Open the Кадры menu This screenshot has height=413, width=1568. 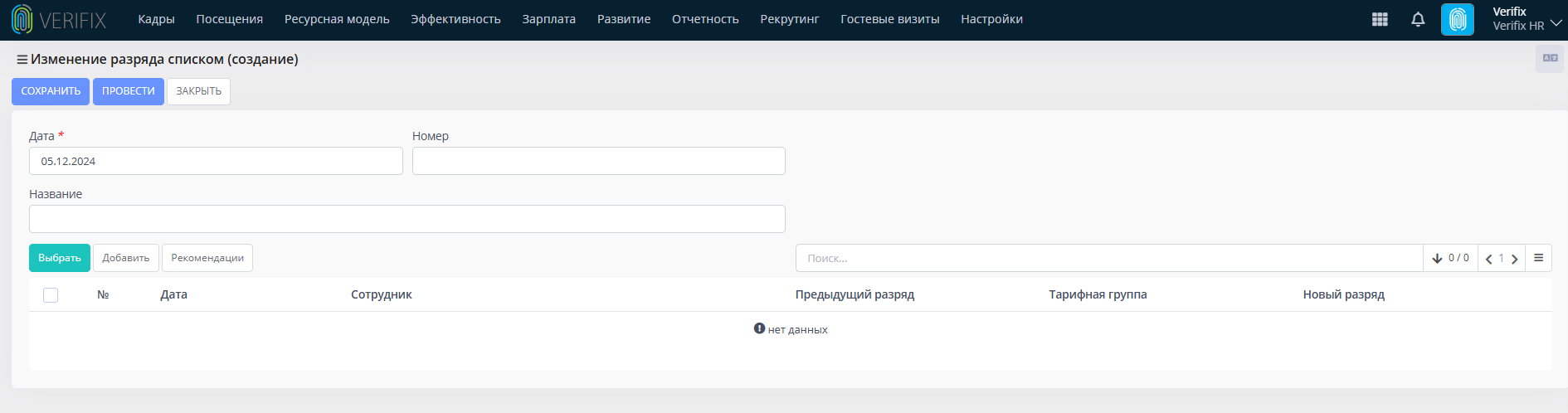click(x=156, y=19)
